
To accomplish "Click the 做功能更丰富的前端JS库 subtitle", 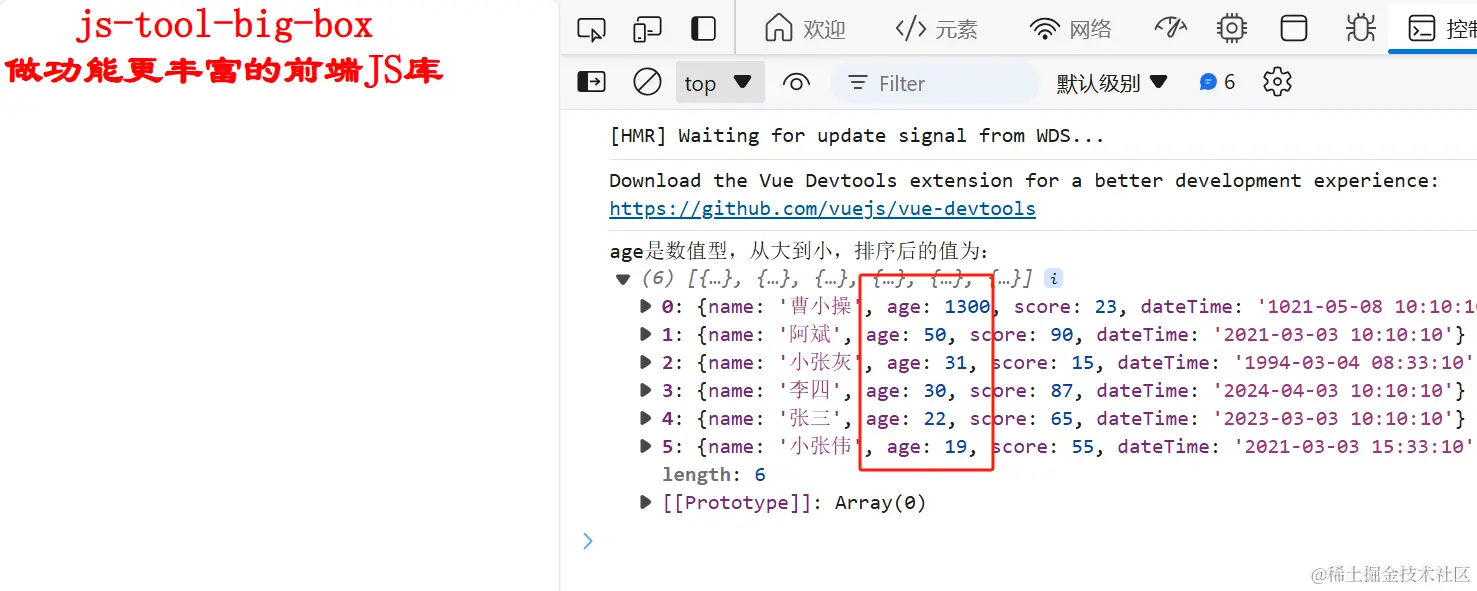I will click(x=223, y=71).
